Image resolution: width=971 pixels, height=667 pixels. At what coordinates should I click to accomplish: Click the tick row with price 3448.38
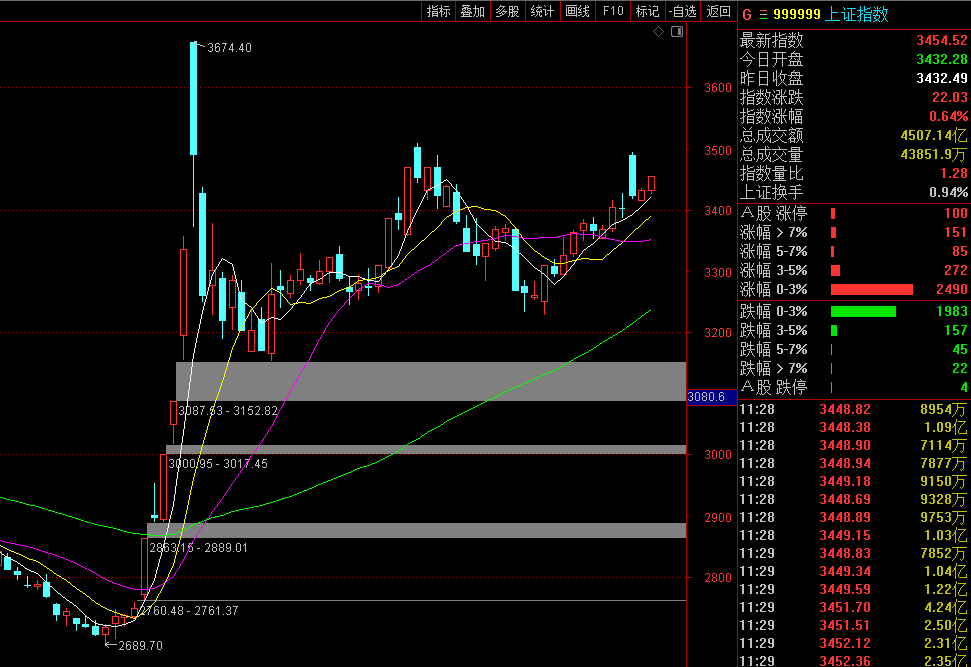853,427
